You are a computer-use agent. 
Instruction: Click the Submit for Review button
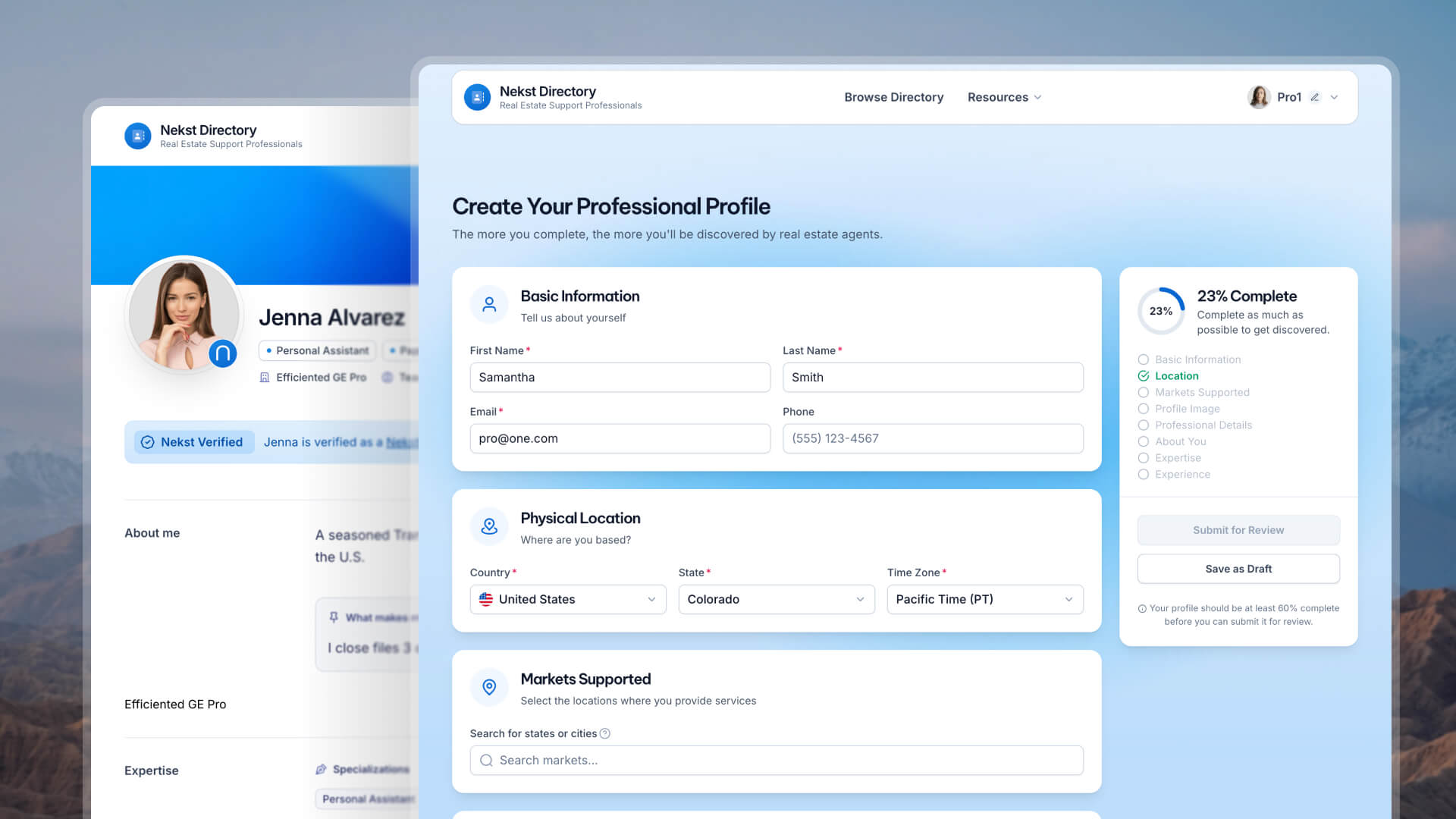1238,530
